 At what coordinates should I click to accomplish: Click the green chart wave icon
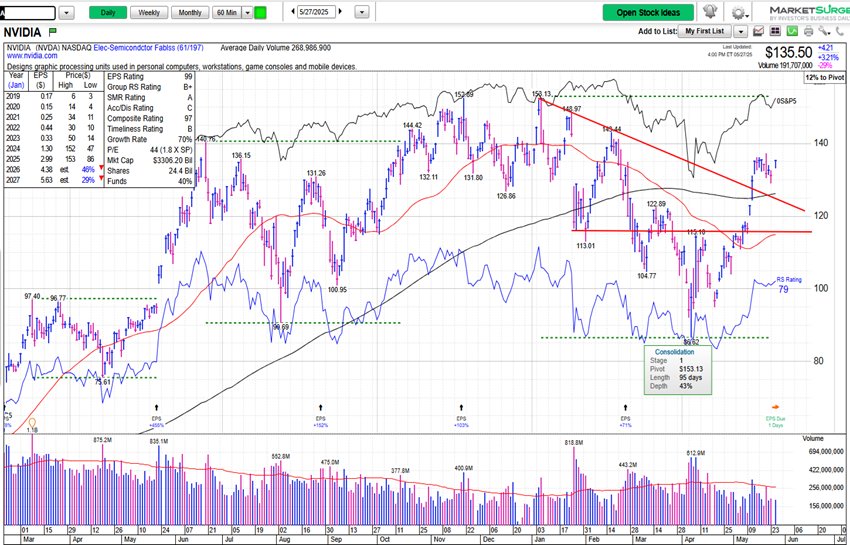(792, 31)
